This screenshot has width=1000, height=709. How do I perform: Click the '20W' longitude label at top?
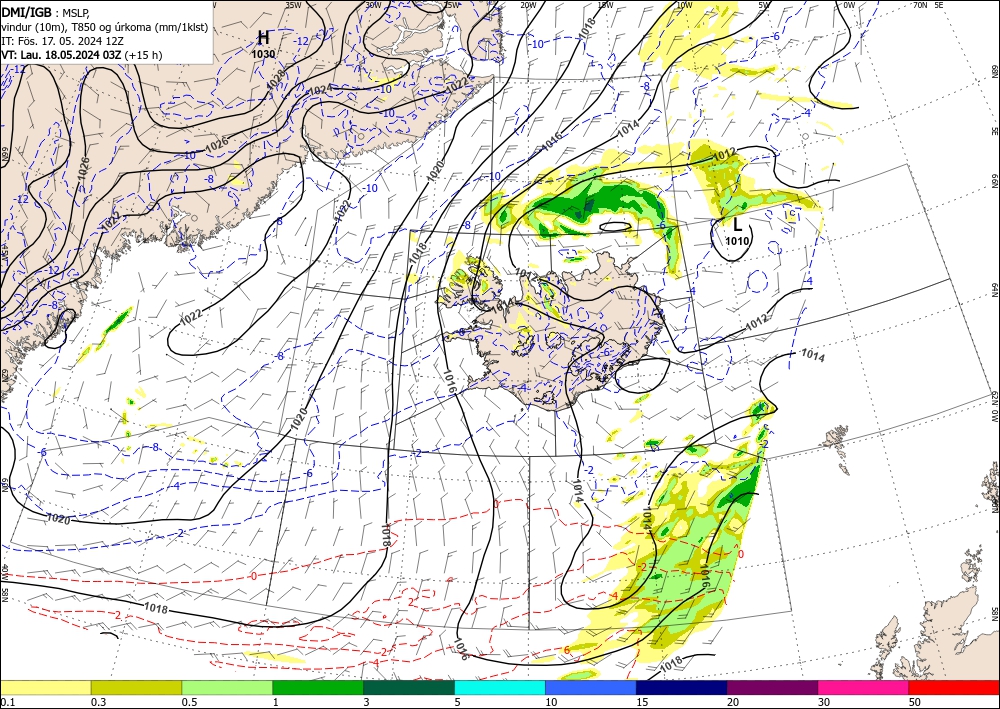click(528, 5)
